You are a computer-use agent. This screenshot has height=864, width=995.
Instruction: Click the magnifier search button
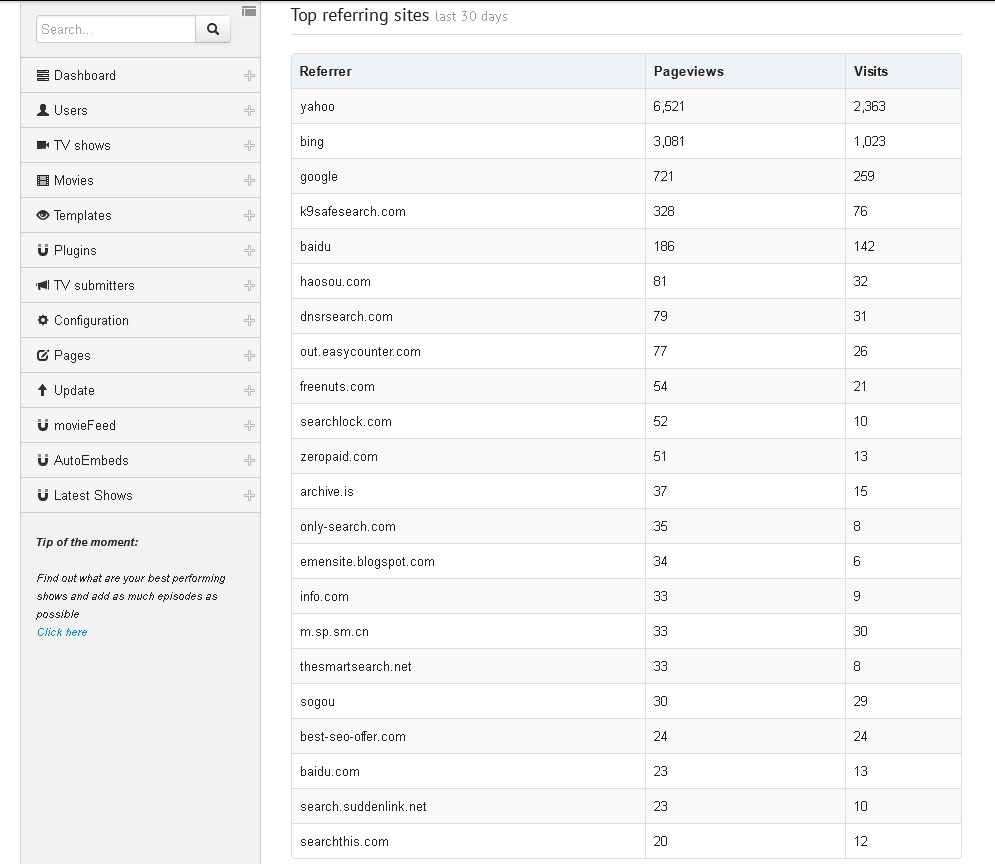pos(213,29)
